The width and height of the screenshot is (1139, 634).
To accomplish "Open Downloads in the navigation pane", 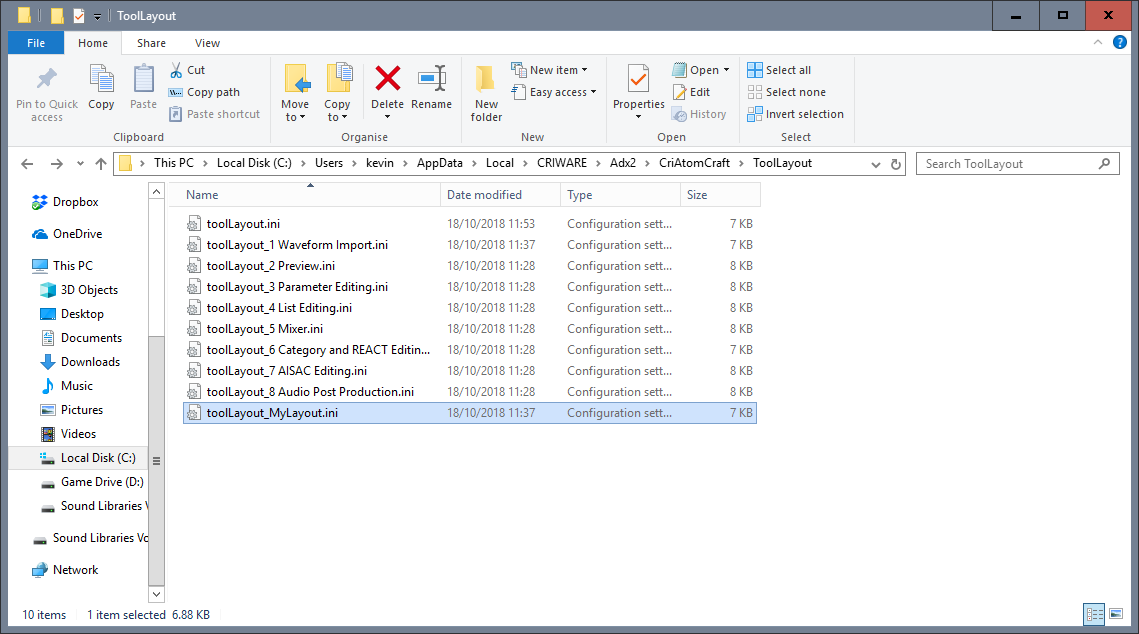I will pos(80,362).
